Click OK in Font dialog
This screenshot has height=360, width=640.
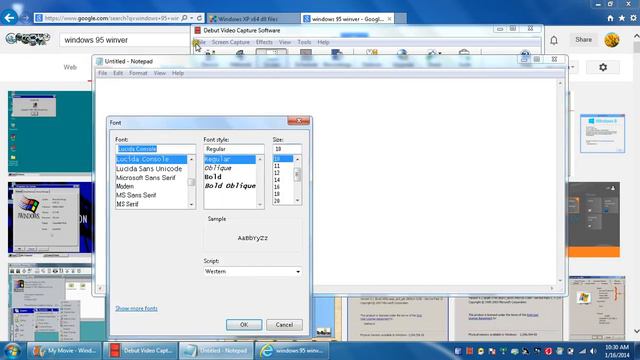coord(244,325)
